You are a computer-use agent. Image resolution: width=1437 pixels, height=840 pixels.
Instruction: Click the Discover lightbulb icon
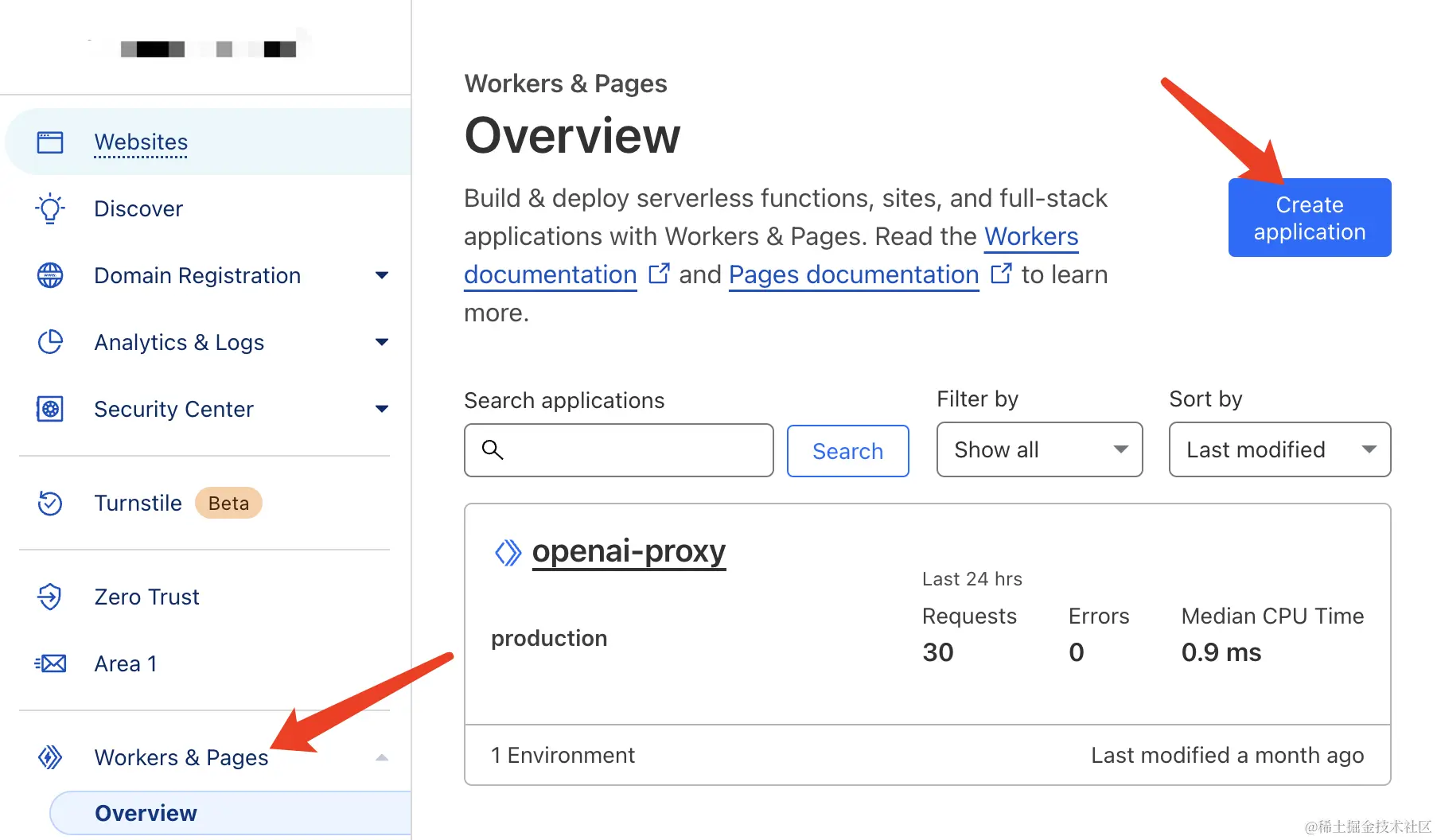pos(50,208)
